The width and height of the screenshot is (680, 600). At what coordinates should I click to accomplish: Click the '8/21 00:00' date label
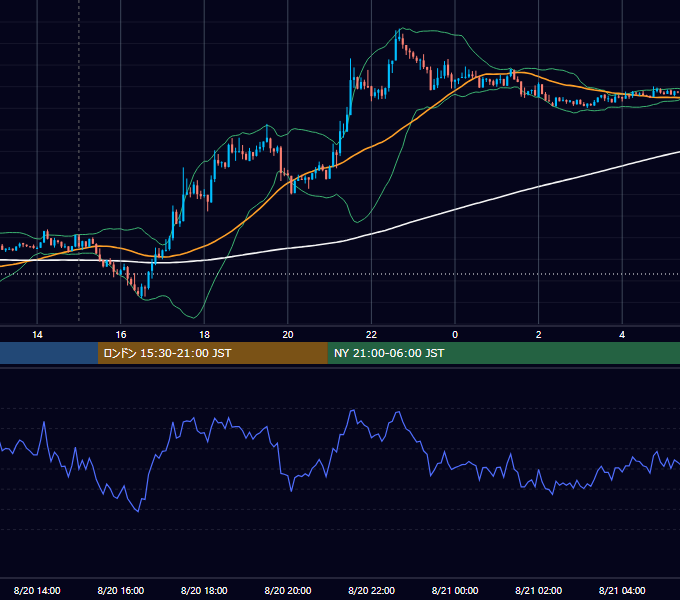pyautogui.click(x=455, y=590)
